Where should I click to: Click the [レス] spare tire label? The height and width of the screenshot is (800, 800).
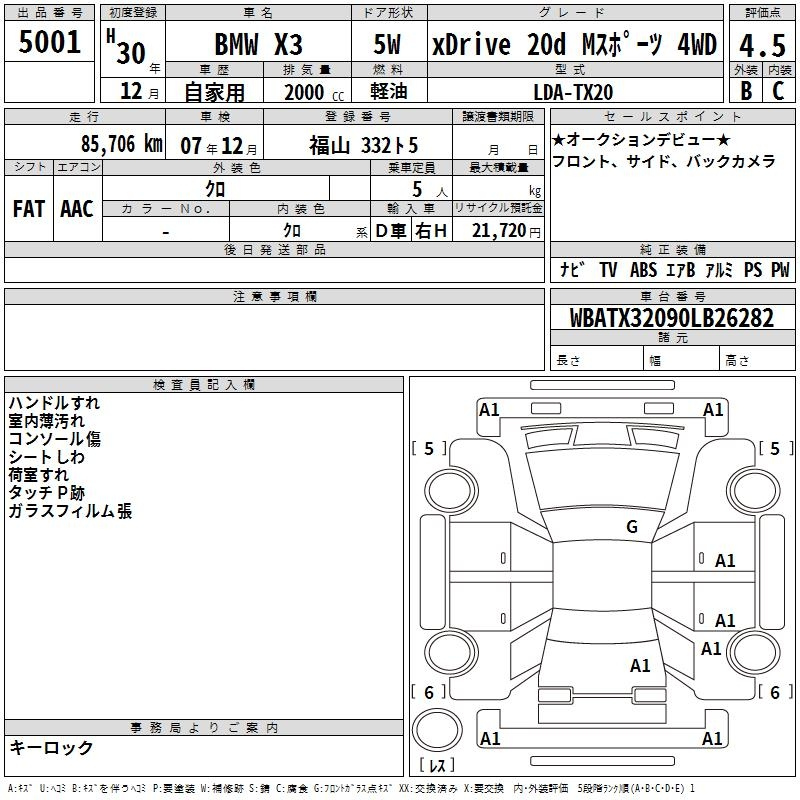coord(437,764)
